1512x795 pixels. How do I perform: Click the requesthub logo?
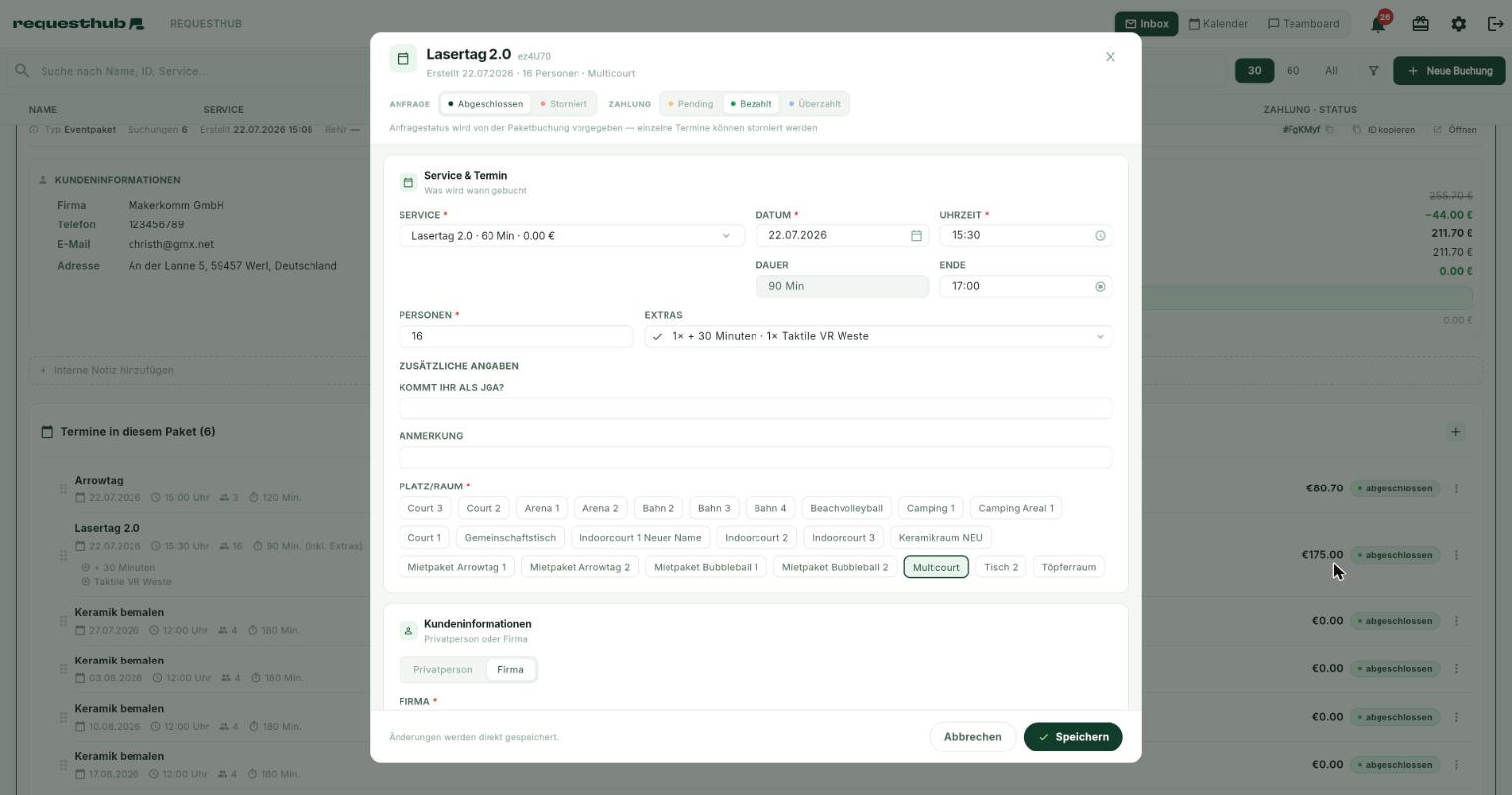[x=78, y=23]
